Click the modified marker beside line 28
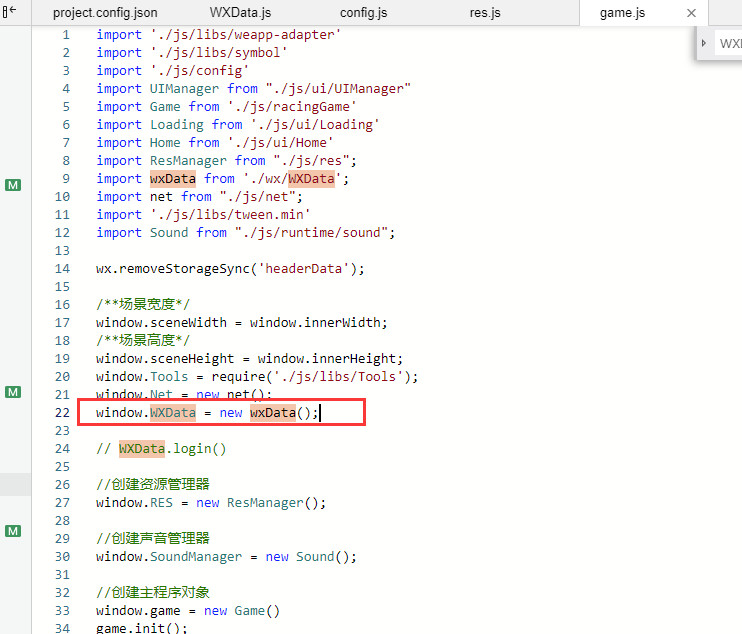This screenshot has width=742, height=634. click(x=13, y=531)
